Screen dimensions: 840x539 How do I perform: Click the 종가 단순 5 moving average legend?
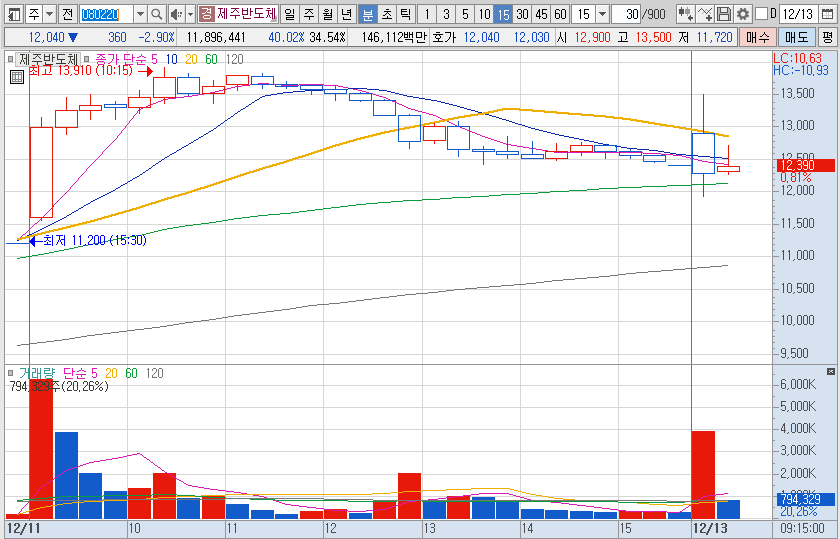pyautogui.click(x=126, y=59)
